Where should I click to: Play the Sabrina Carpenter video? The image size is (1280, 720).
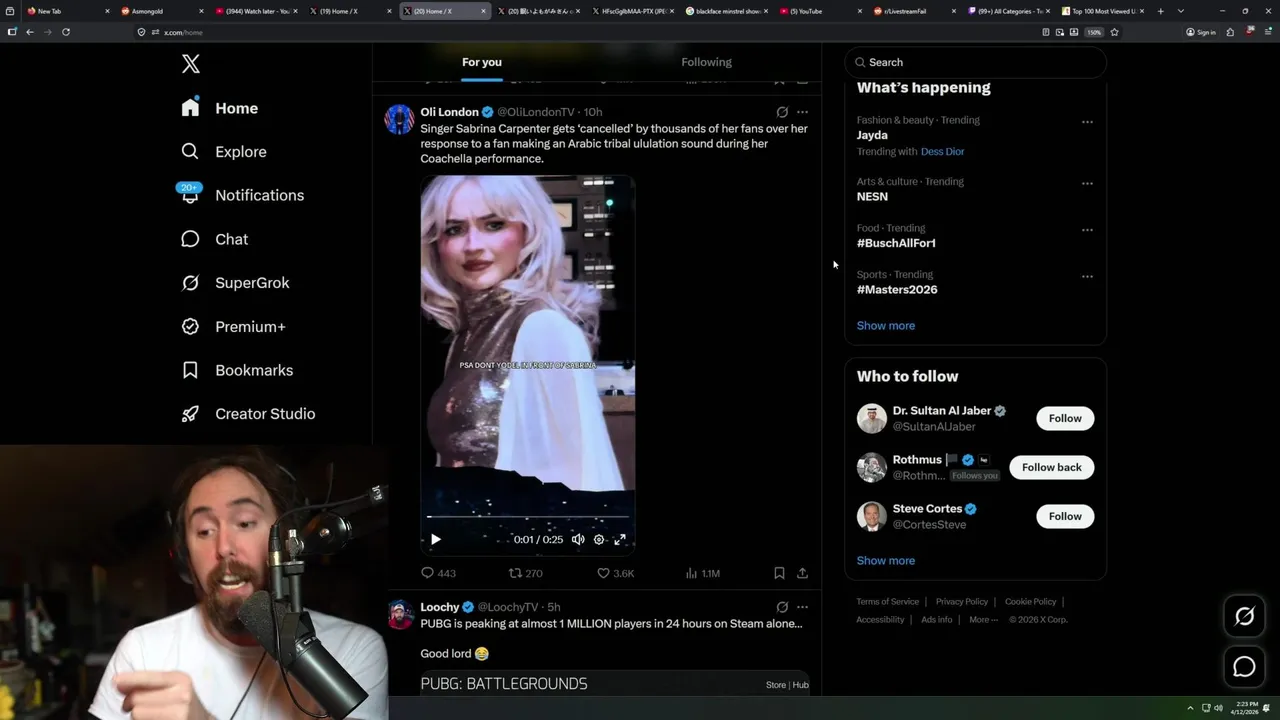click(435, 539)
